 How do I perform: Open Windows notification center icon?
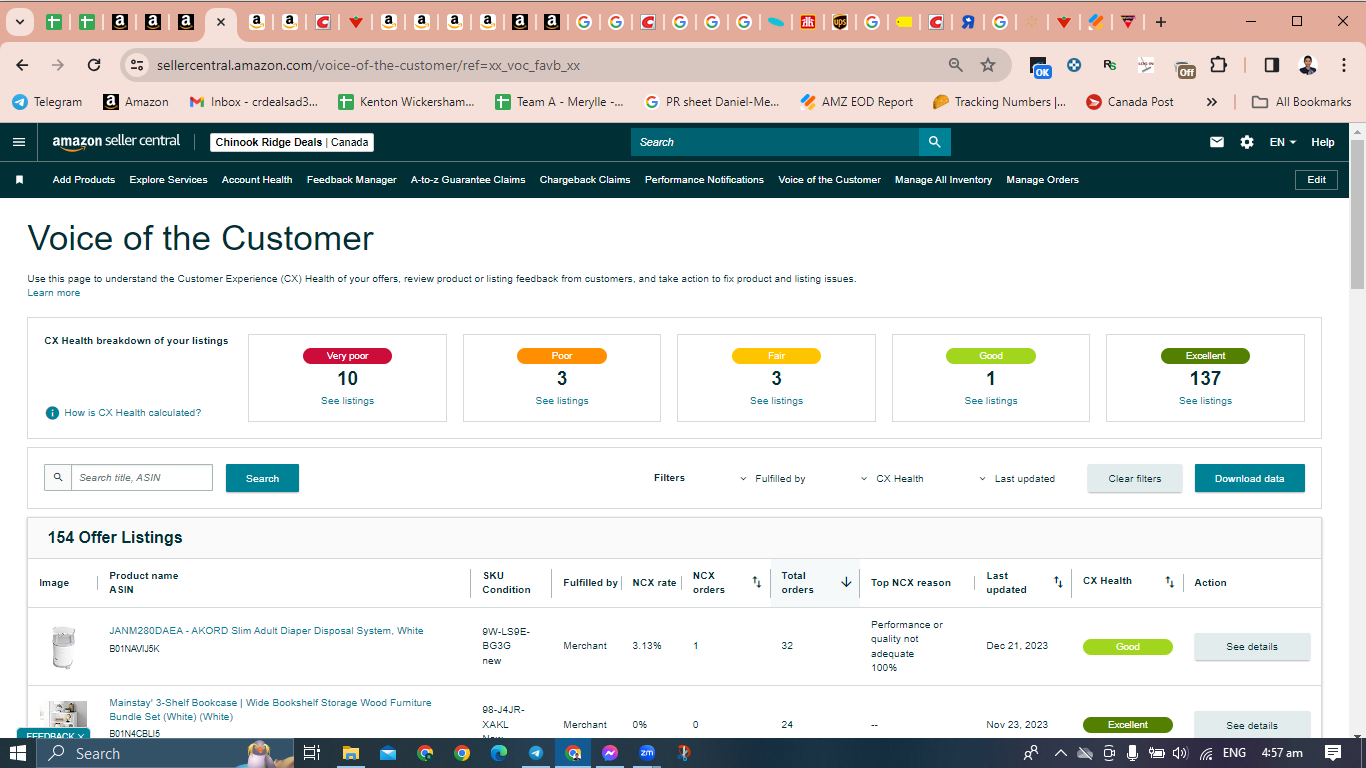pos(1333,753)
